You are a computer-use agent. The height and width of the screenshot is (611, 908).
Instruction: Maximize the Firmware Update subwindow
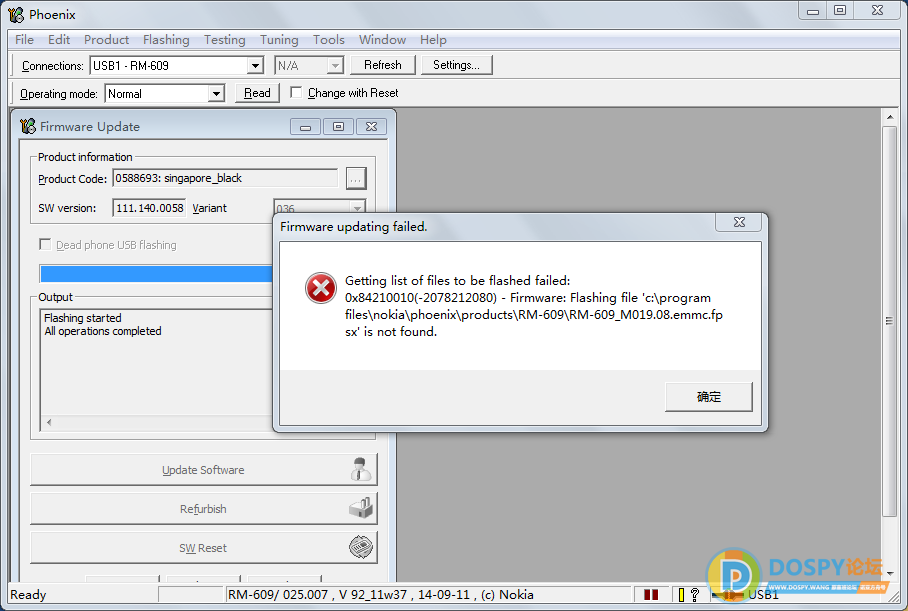[x=338, y=127]
